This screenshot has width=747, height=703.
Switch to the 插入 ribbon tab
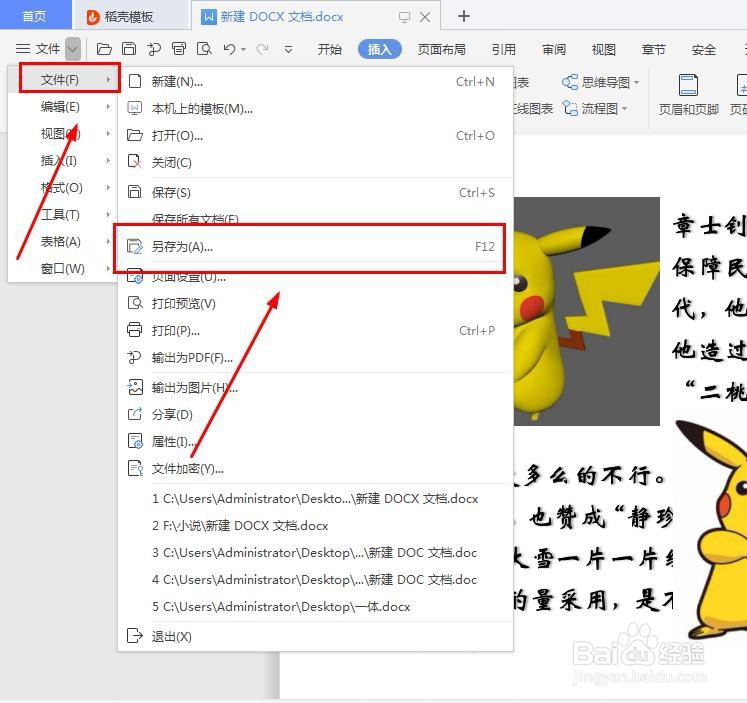[380, 49]
